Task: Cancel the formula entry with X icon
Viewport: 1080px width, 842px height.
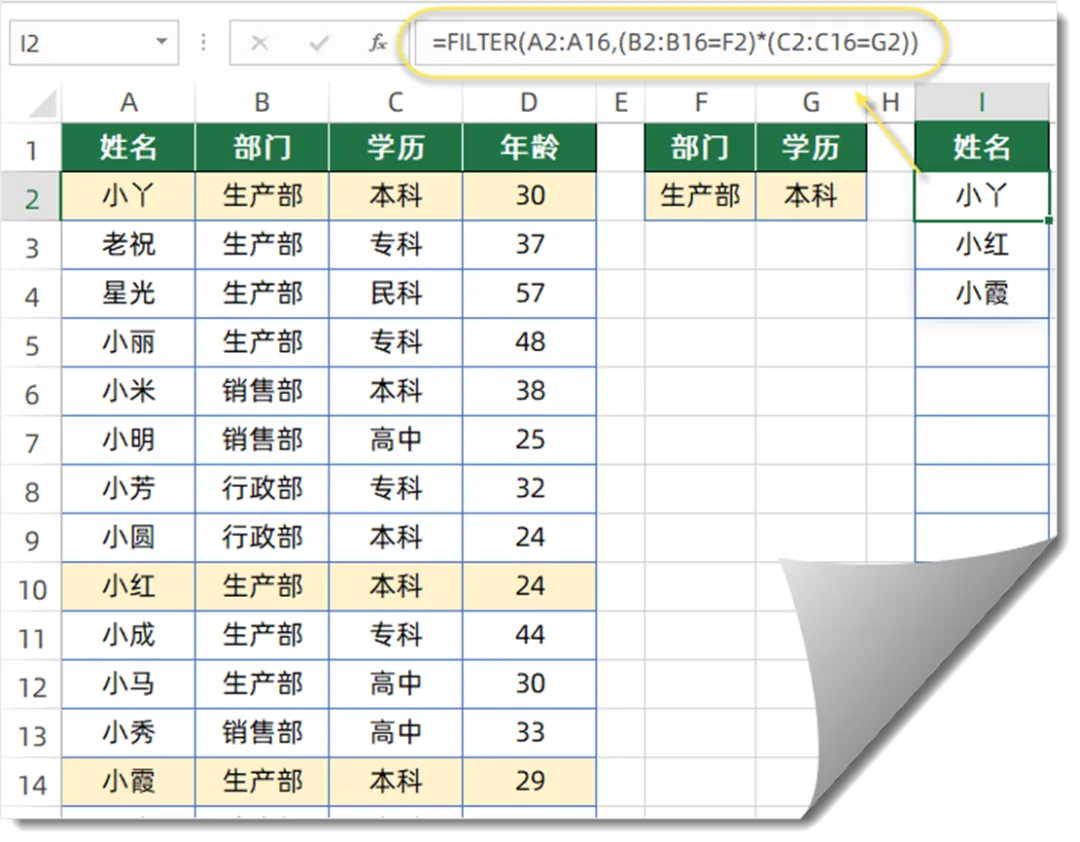Action: coord(260,43)
